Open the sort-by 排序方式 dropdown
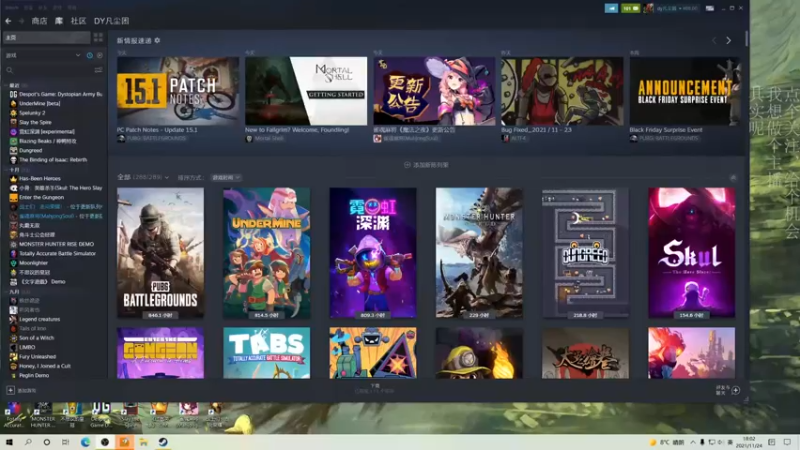Image resolution: width=800 pixels, height=450 pixels. (x=226, y=178)
